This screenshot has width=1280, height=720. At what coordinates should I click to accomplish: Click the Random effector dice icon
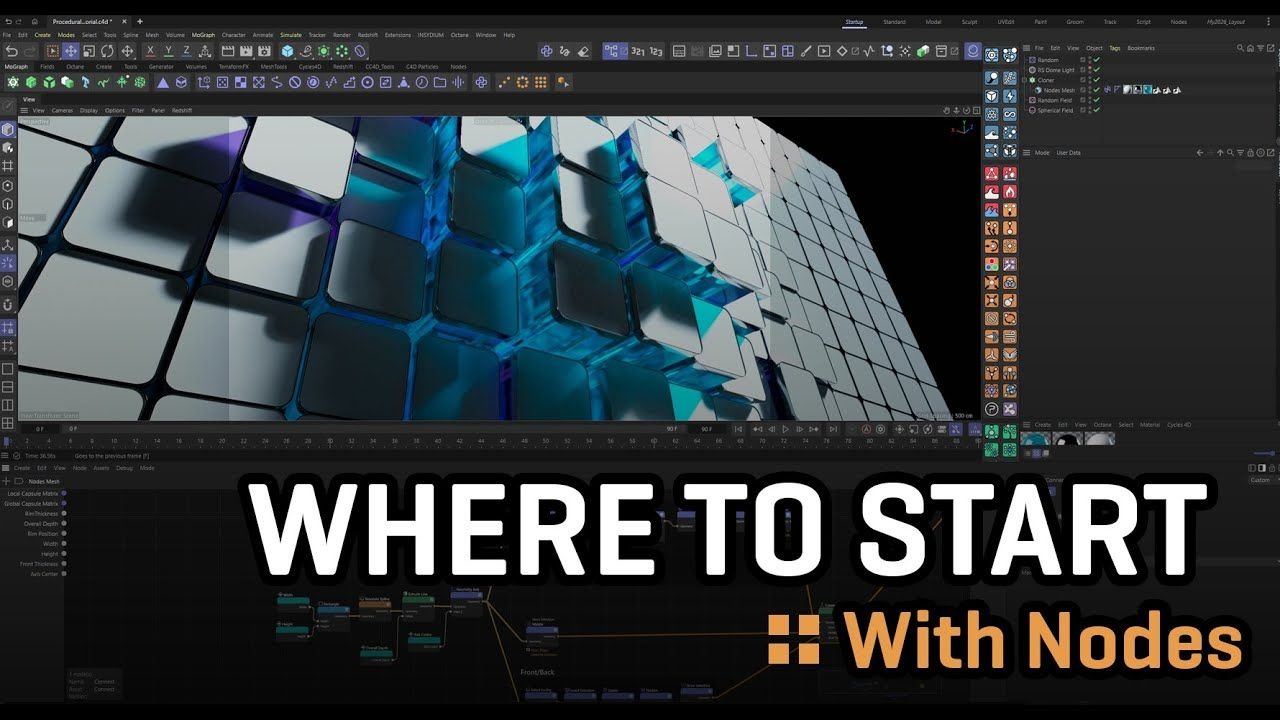(x=222, y=82)
